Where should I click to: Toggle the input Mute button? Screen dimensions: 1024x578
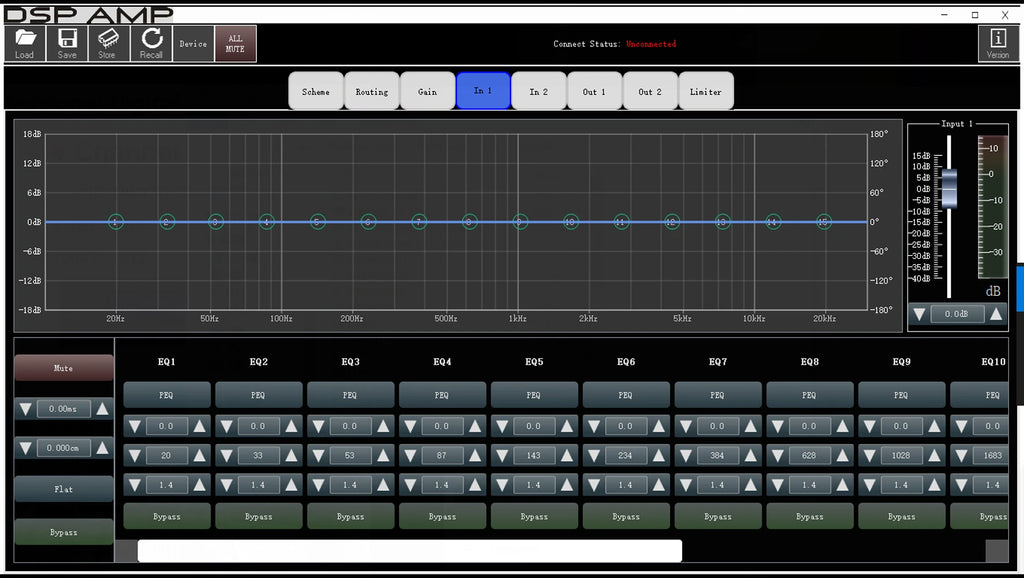pos(63,368)
